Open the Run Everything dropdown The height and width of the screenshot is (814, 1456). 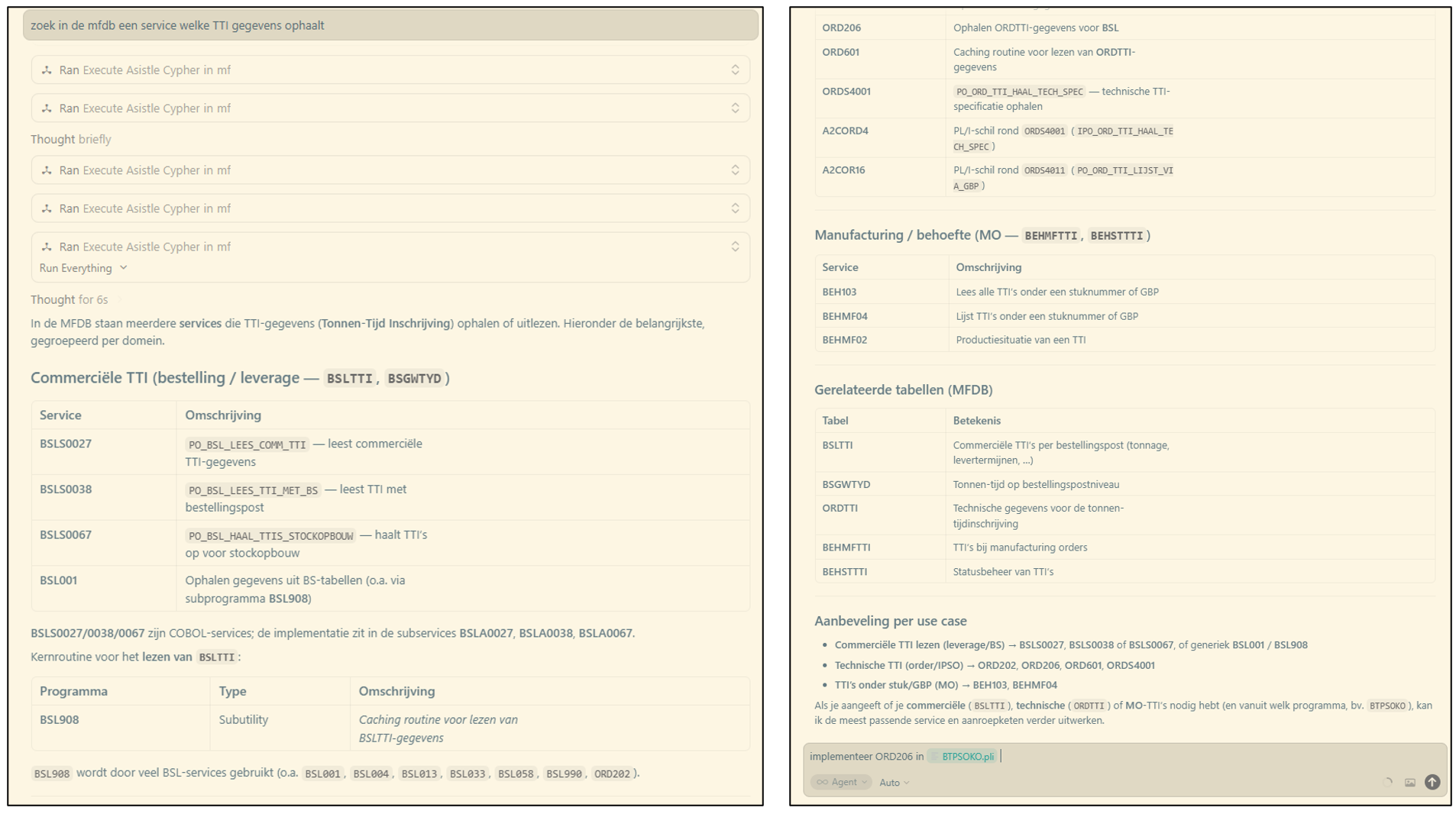point(83,268)
